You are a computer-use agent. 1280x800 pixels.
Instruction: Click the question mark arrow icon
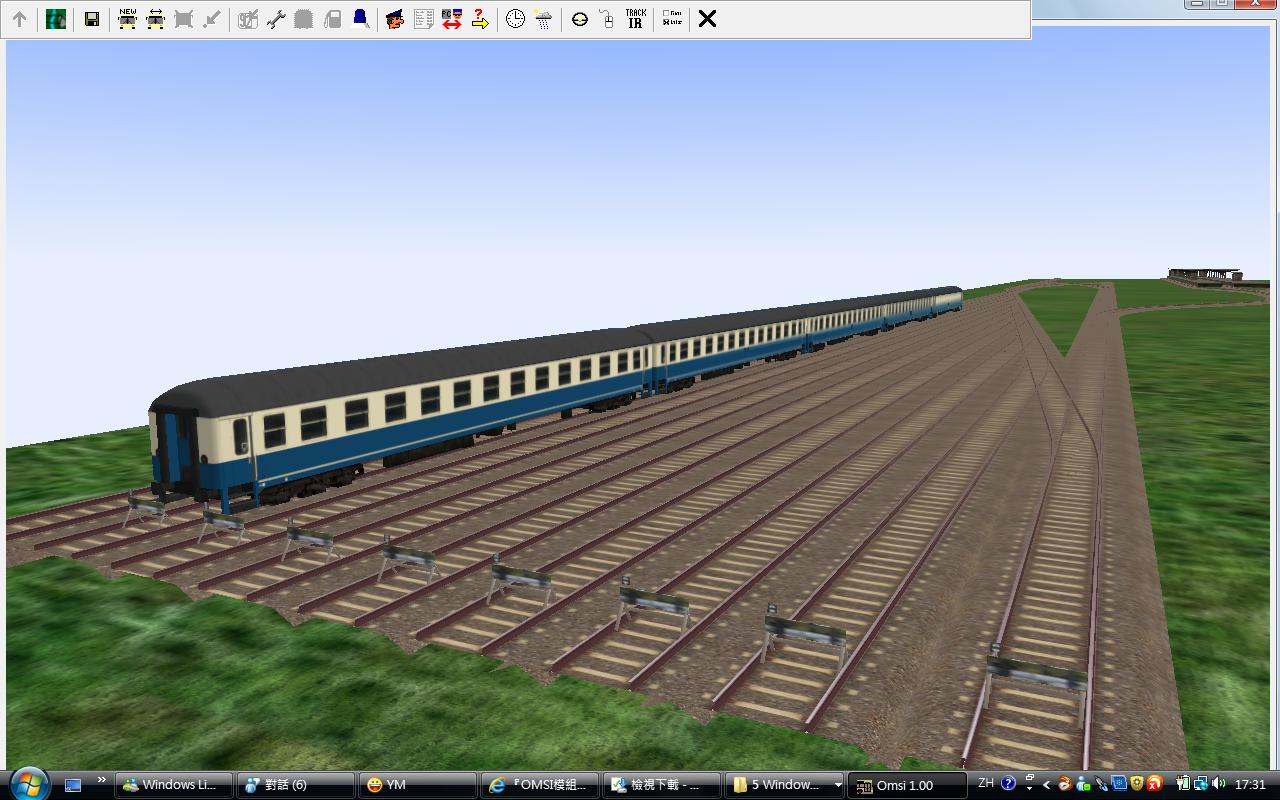[x=479, y=19]
